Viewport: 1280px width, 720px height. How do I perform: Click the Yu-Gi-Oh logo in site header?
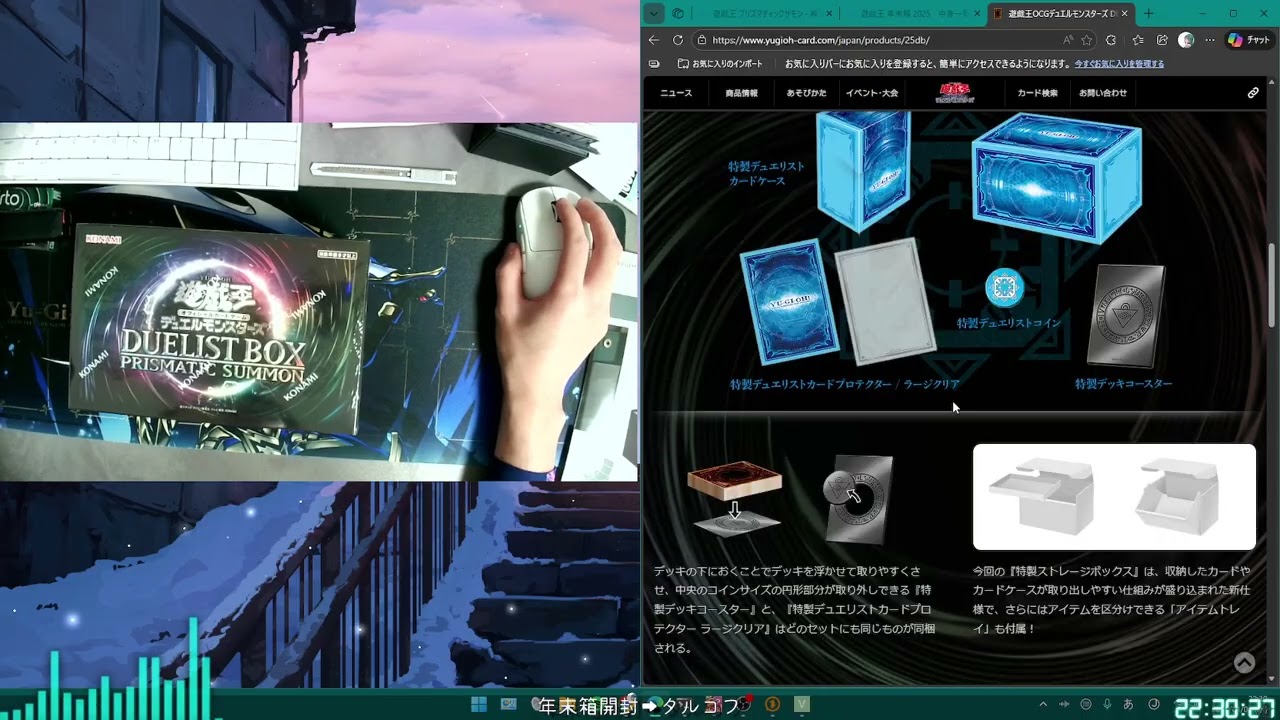(953, 93)
